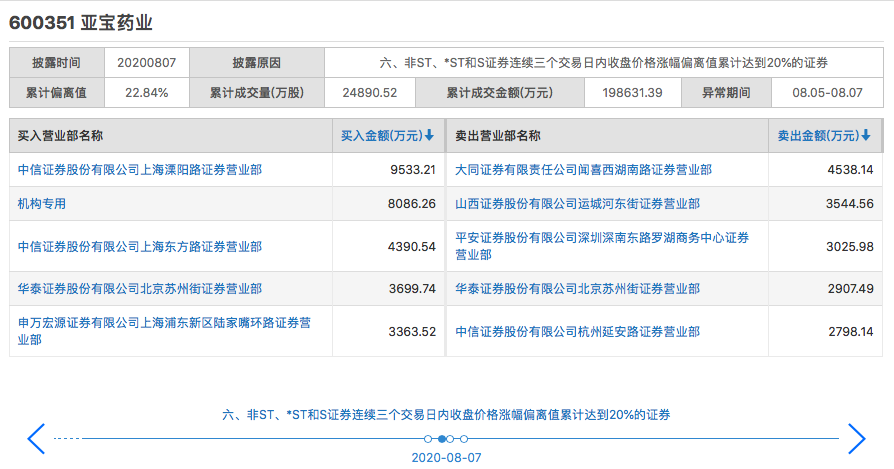This screenshot has height=469, width=894.
Task: Click the buy amount 8086.26
Action: pyautogui.click(x=412, y=203)
